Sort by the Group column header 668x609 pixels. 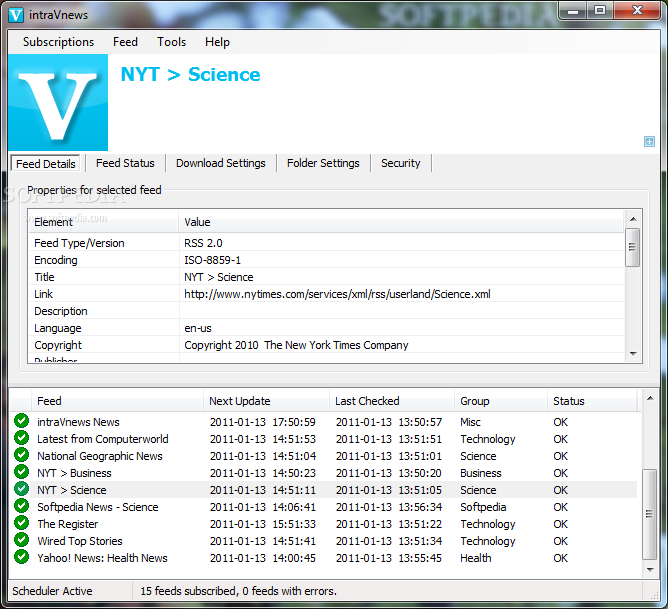(x=501, y=401)
